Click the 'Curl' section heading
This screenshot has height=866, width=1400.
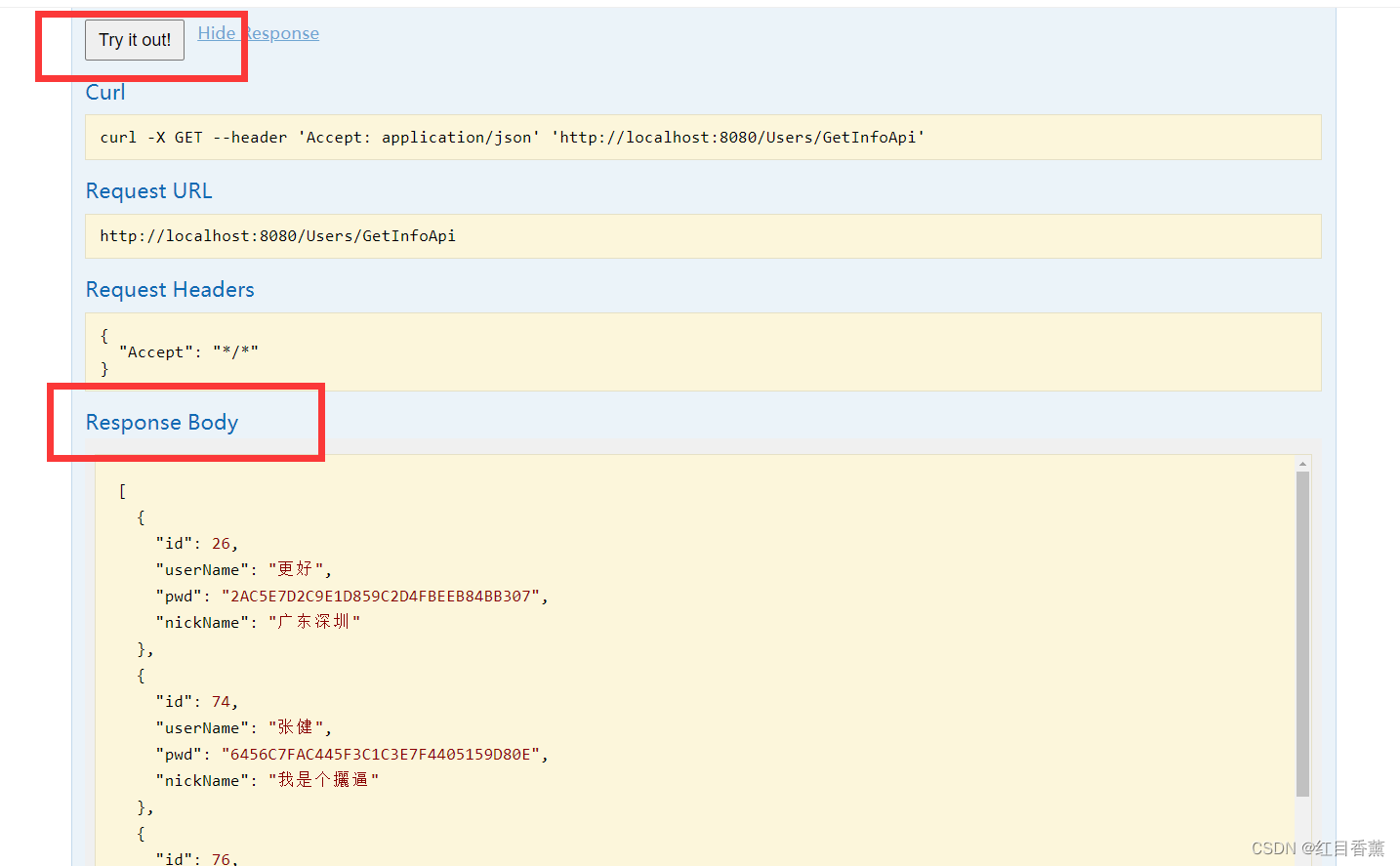104,92
